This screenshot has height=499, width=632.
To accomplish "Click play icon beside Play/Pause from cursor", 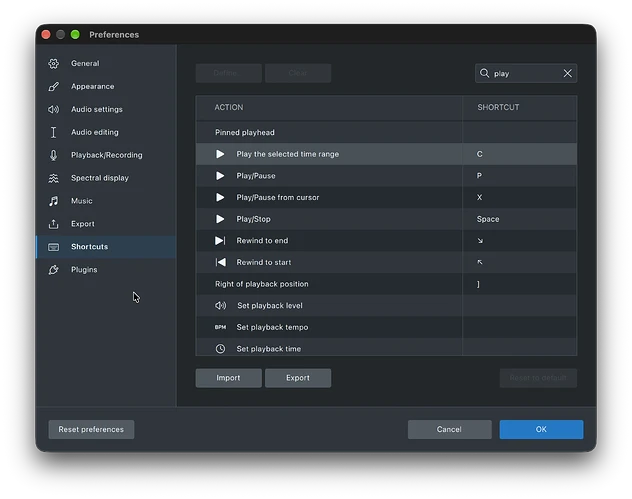I will point(220,197).
